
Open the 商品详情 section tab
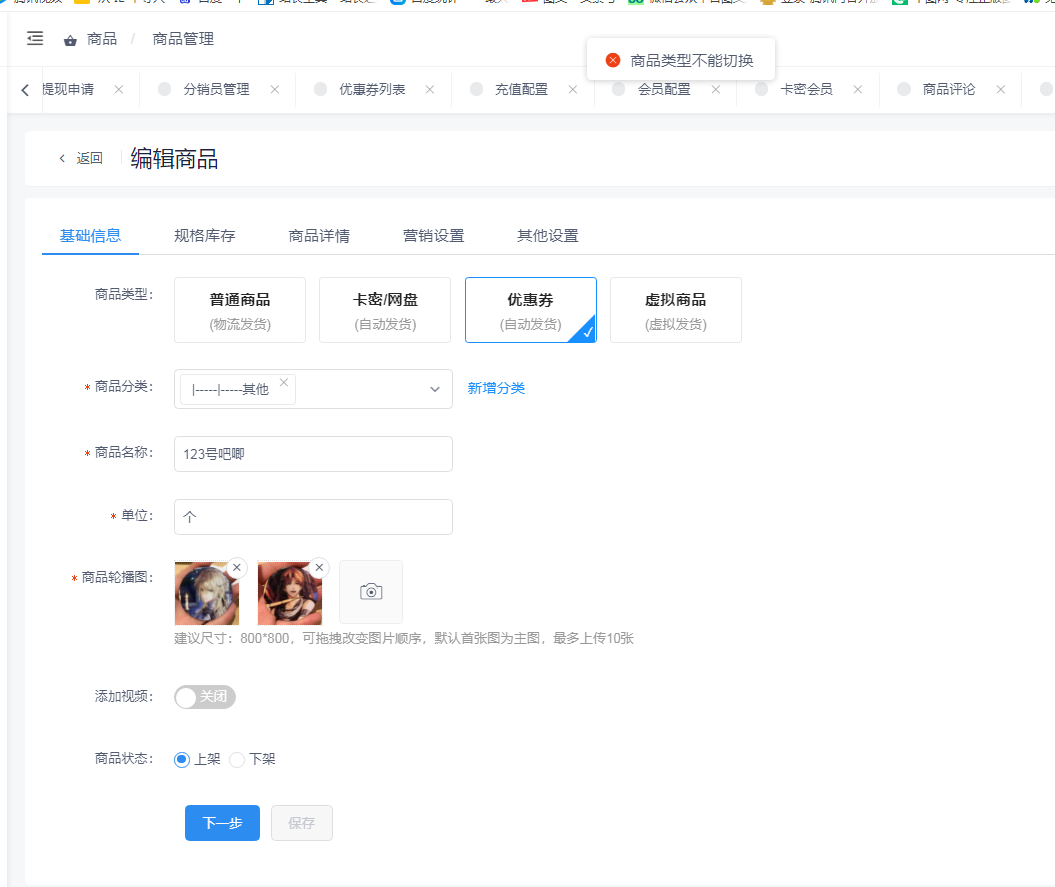(319, 236)
